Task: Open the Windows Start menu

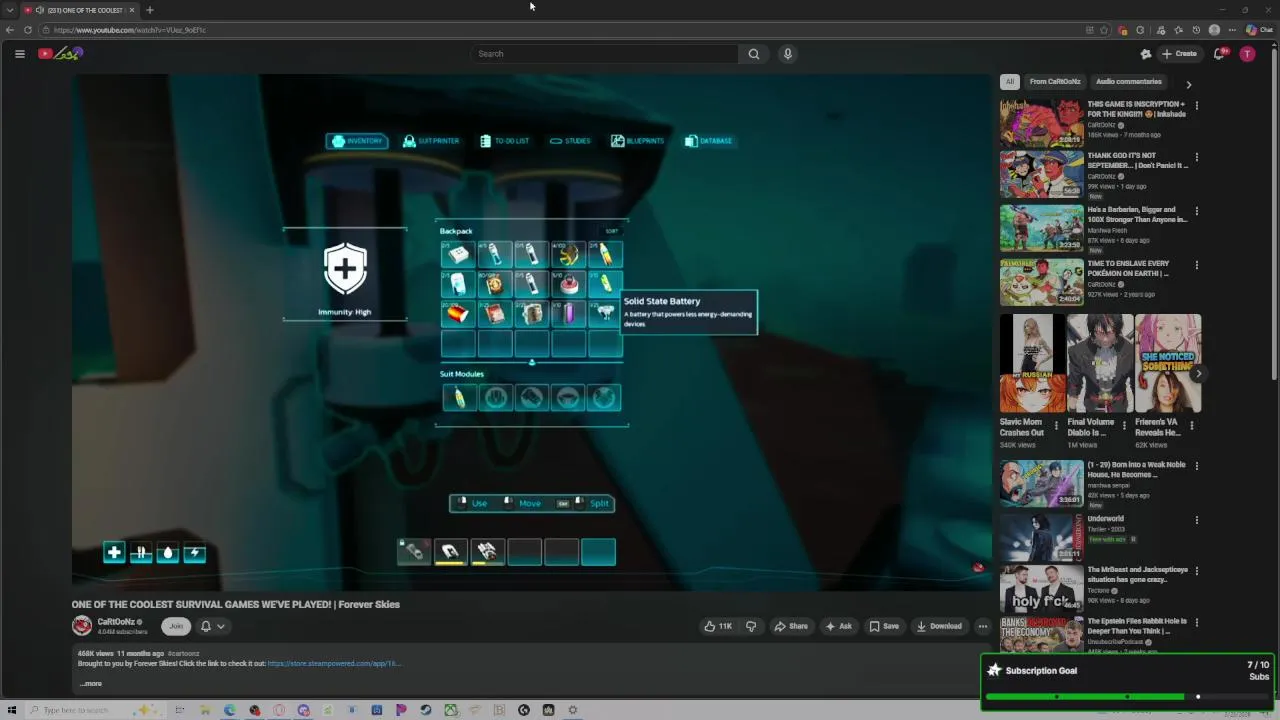Action: click(x=12, y=710)
